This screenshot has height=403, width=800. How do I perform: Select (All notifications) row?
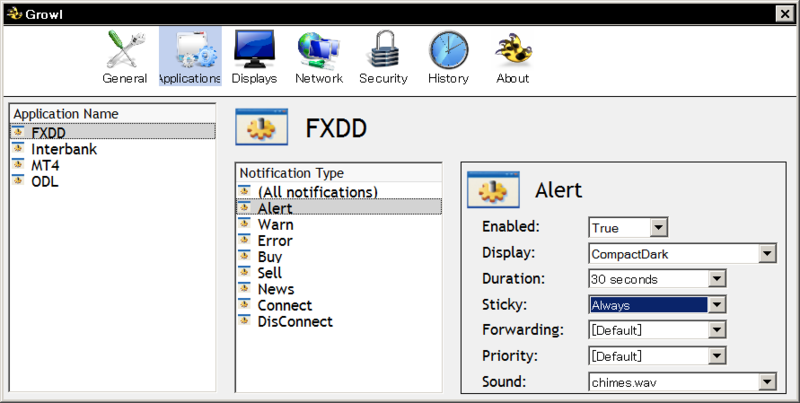tap(339, 192)
